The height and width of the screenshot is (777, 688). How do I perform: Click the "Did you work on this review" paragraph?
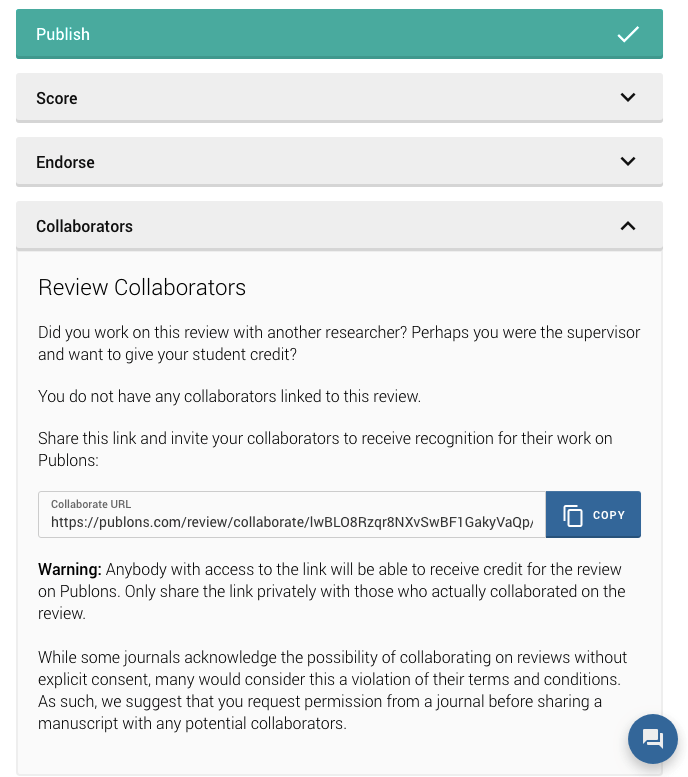click(x=339, y=342)
